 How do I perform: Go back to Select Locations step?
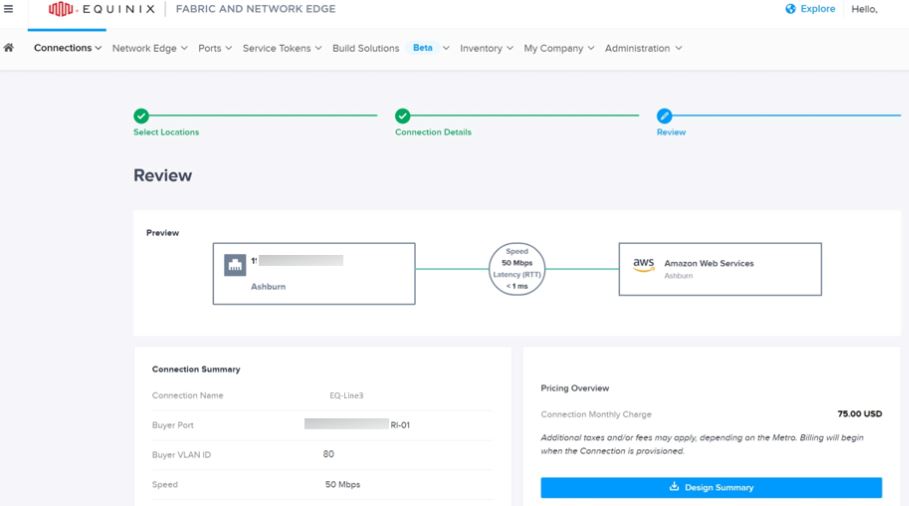pos(166,132)
